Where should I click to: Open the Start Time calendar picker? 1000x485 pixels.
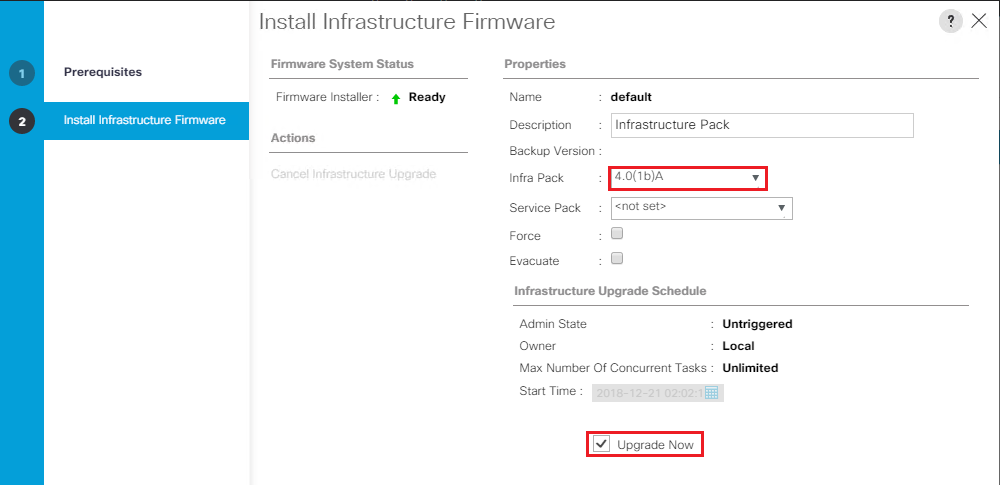pyautogui.click(x=712, y=392)
